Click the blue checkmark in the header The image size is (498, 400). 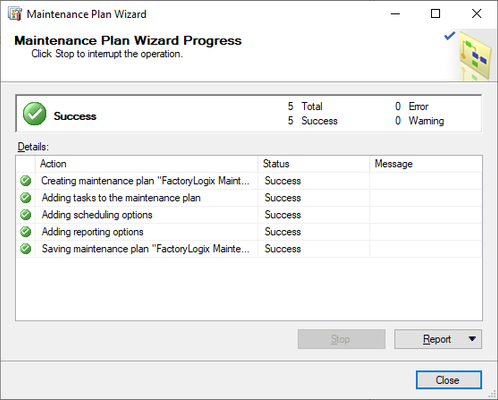point(450,36)
